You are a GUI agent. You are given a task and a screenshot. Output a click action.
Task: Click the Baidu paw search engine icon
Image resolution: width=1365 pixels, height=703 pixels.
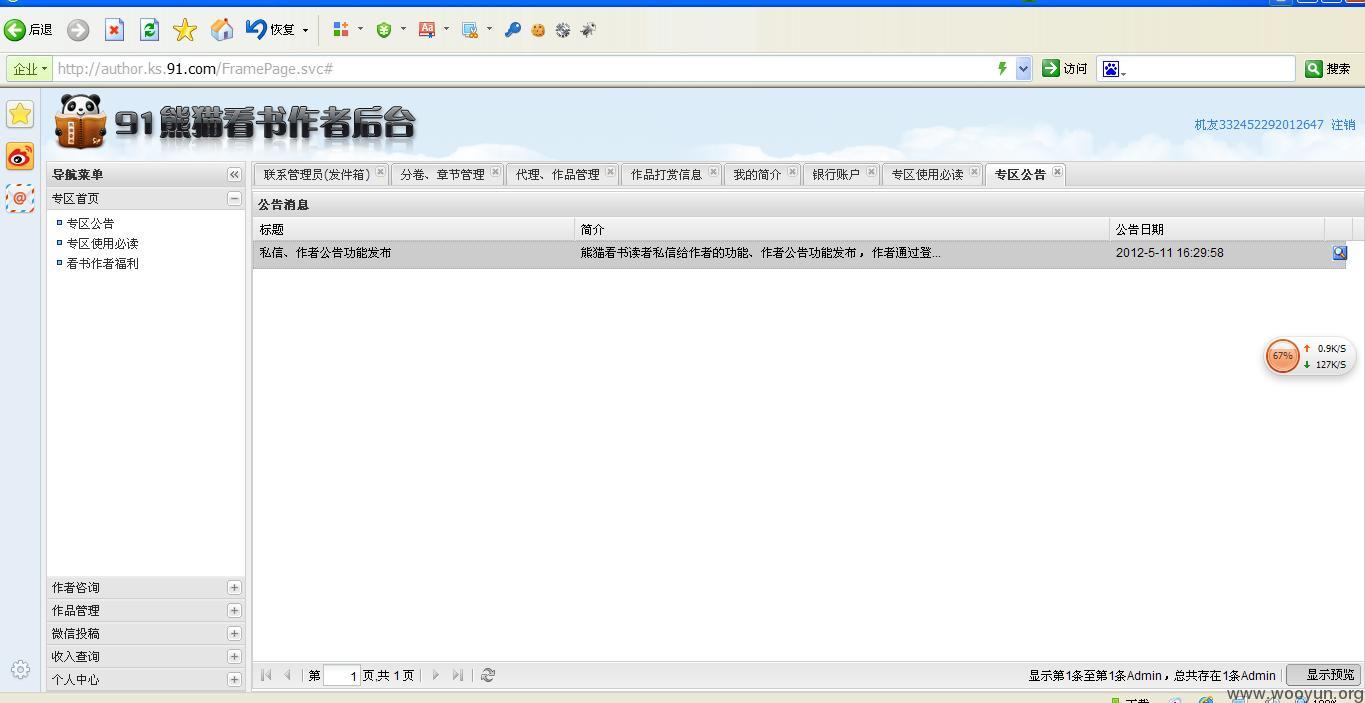click(1112, 69)
